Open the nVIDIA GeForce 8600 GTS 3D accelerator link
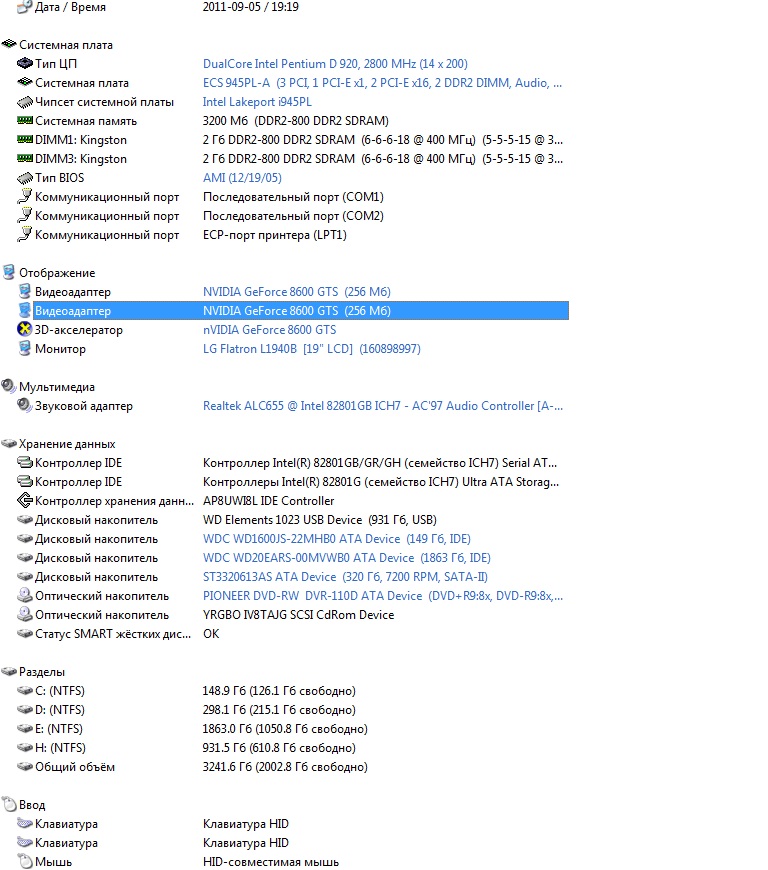Screen dimensions: 768x870 [x=269, y=330]
